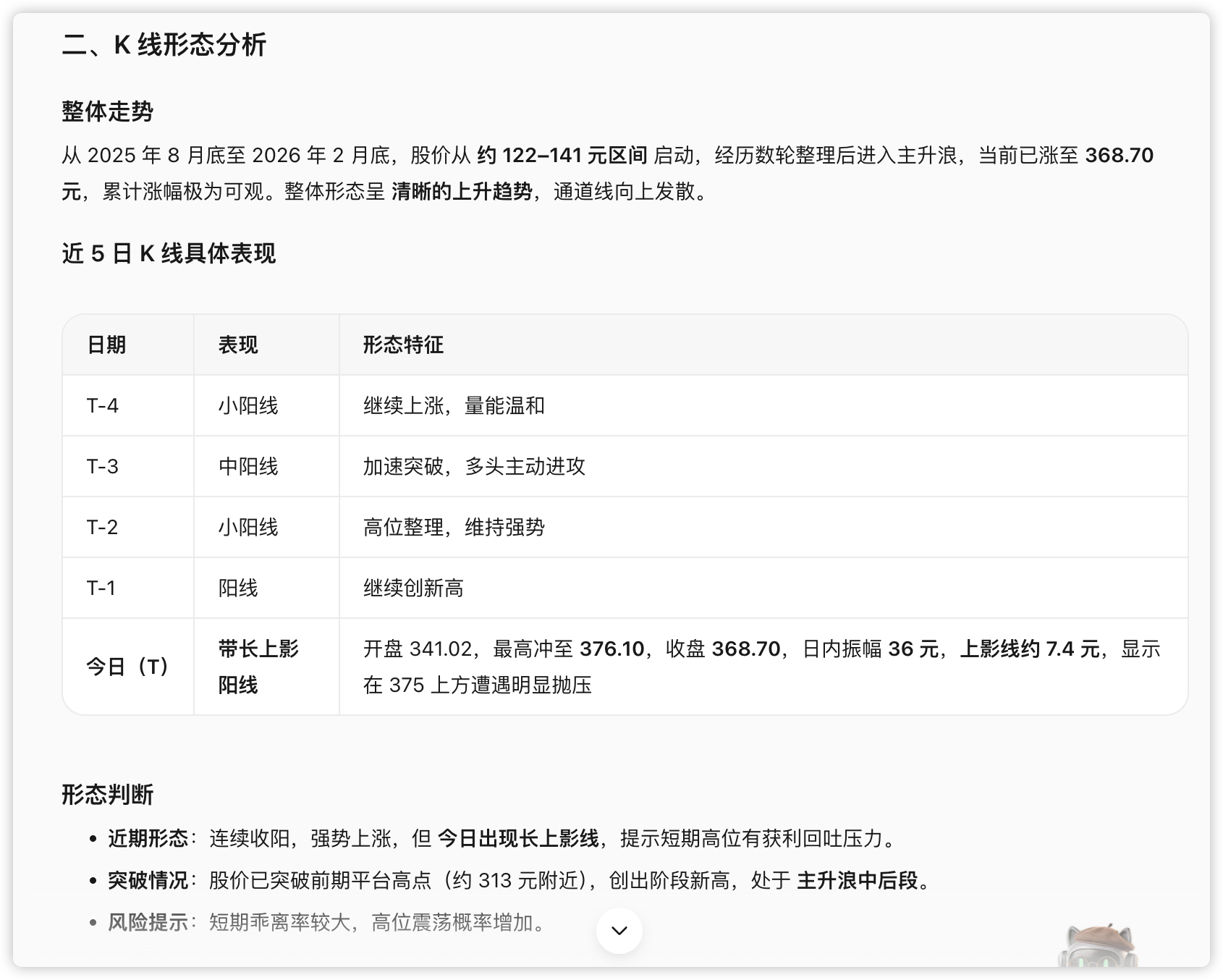Select the heading "二、K 线形态分析"
Screen dimensions: 1223x980
tap(164, 45)
